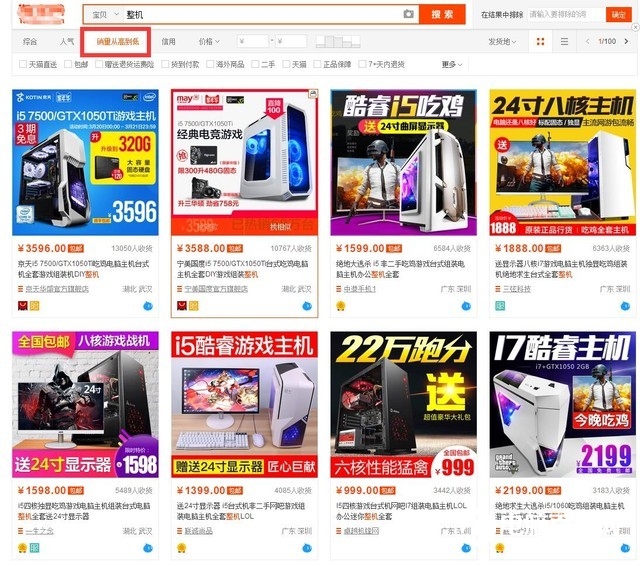Click the 在结果中排除 exclude-word input
Image resolution: width=640 pixels, height=566 pixels.
pos(567,15)
